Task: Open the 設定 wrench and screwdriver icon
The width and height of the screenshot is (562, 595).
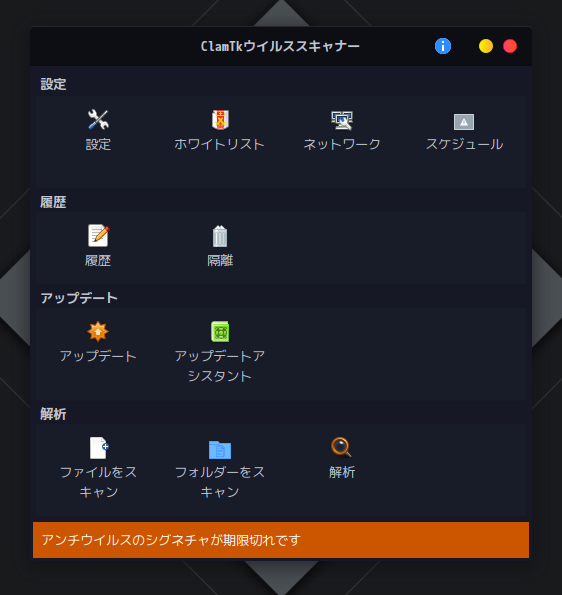Action: 98,120
